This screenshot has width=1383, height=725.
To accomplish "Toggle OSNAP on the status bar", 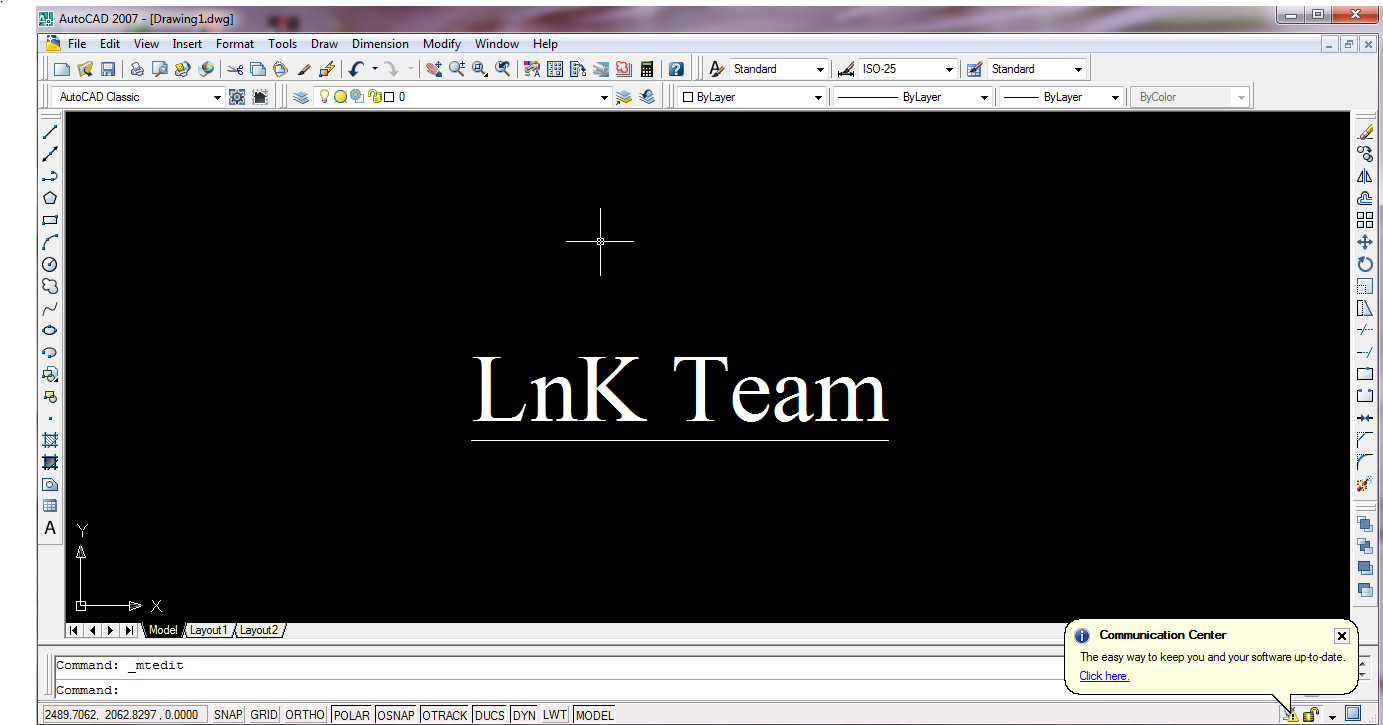I will coord(395,714).
